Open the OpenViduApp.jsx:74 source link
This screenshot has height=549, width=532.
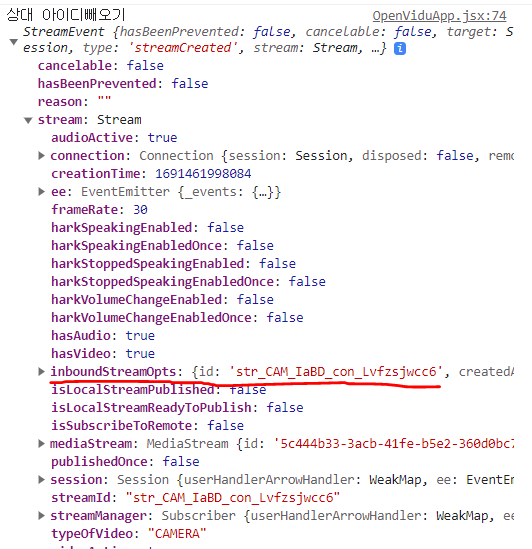439,16
